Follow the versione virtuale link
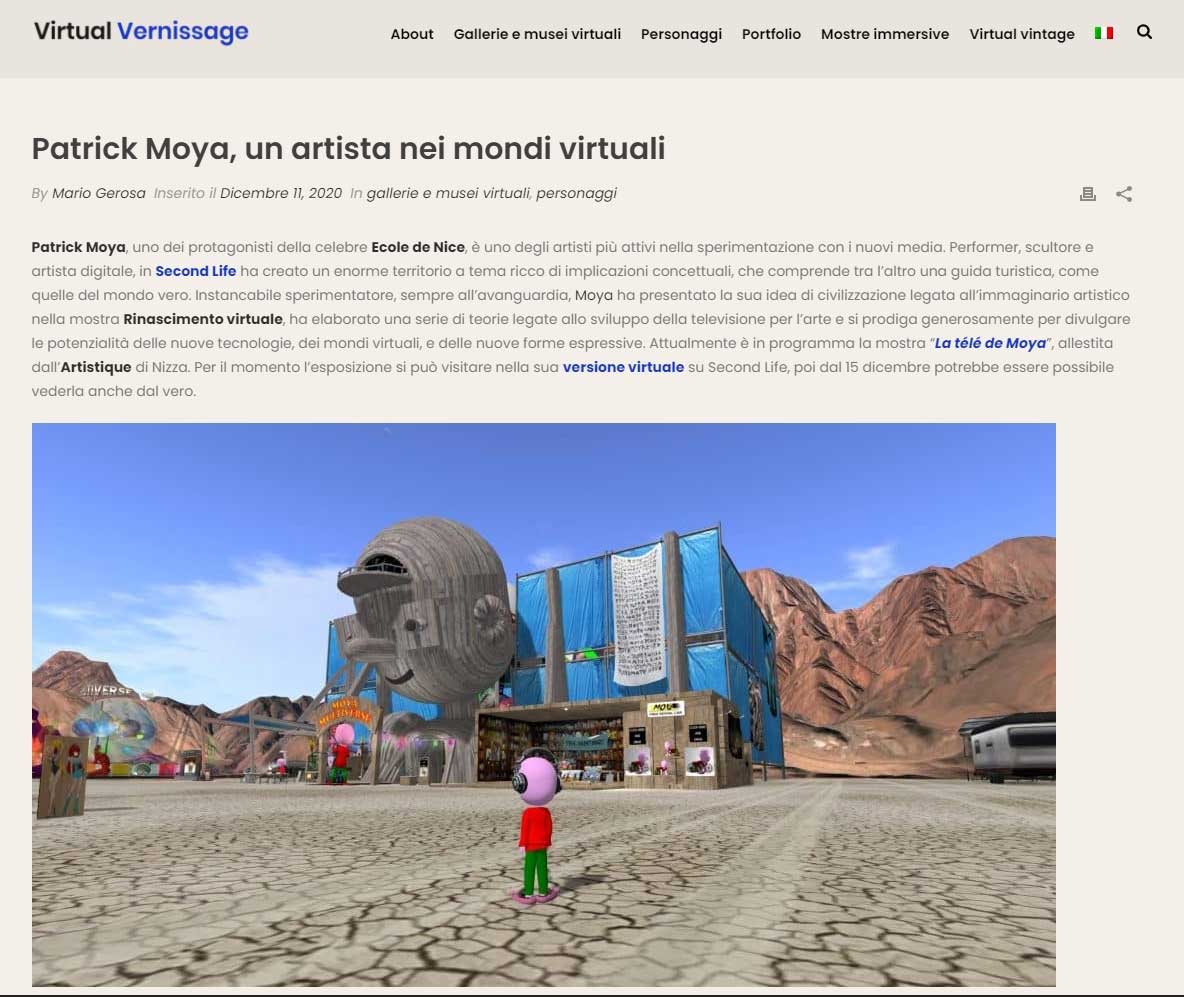The width and height of the screenshot is (1184, 997). pyautogui.click(x=623, y=367)
